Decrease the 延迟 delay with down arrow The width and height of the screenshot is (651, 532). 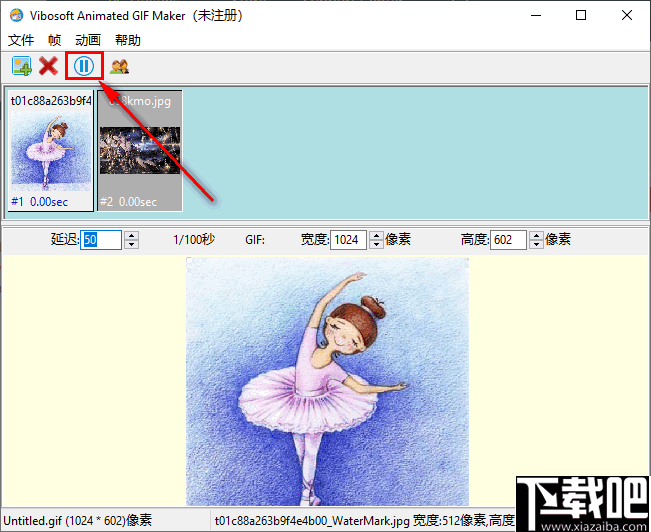pyautogui.click(x=131, y=245)
